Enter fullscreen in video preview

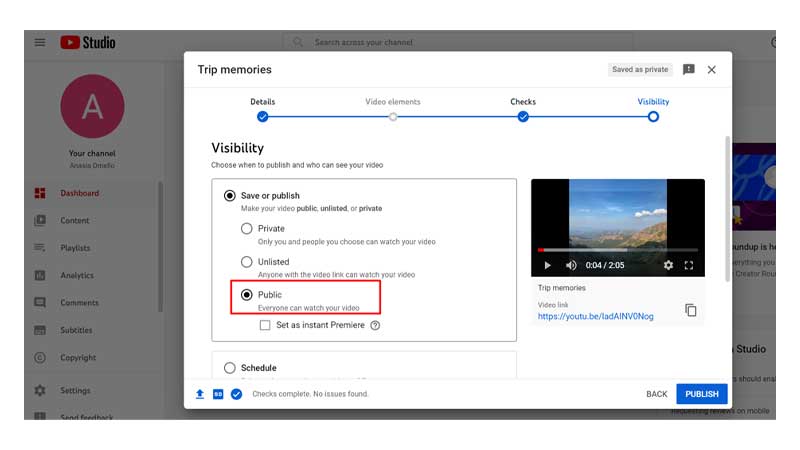point(689,265)
